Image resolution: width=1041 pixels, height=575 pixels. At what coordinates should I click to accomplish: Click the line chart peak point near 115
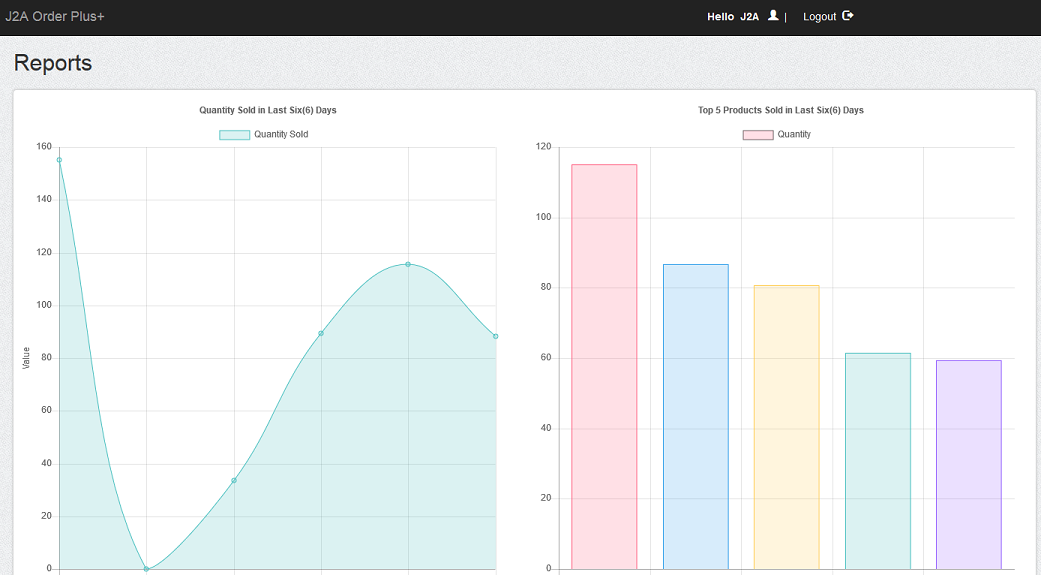pos(408,264)
